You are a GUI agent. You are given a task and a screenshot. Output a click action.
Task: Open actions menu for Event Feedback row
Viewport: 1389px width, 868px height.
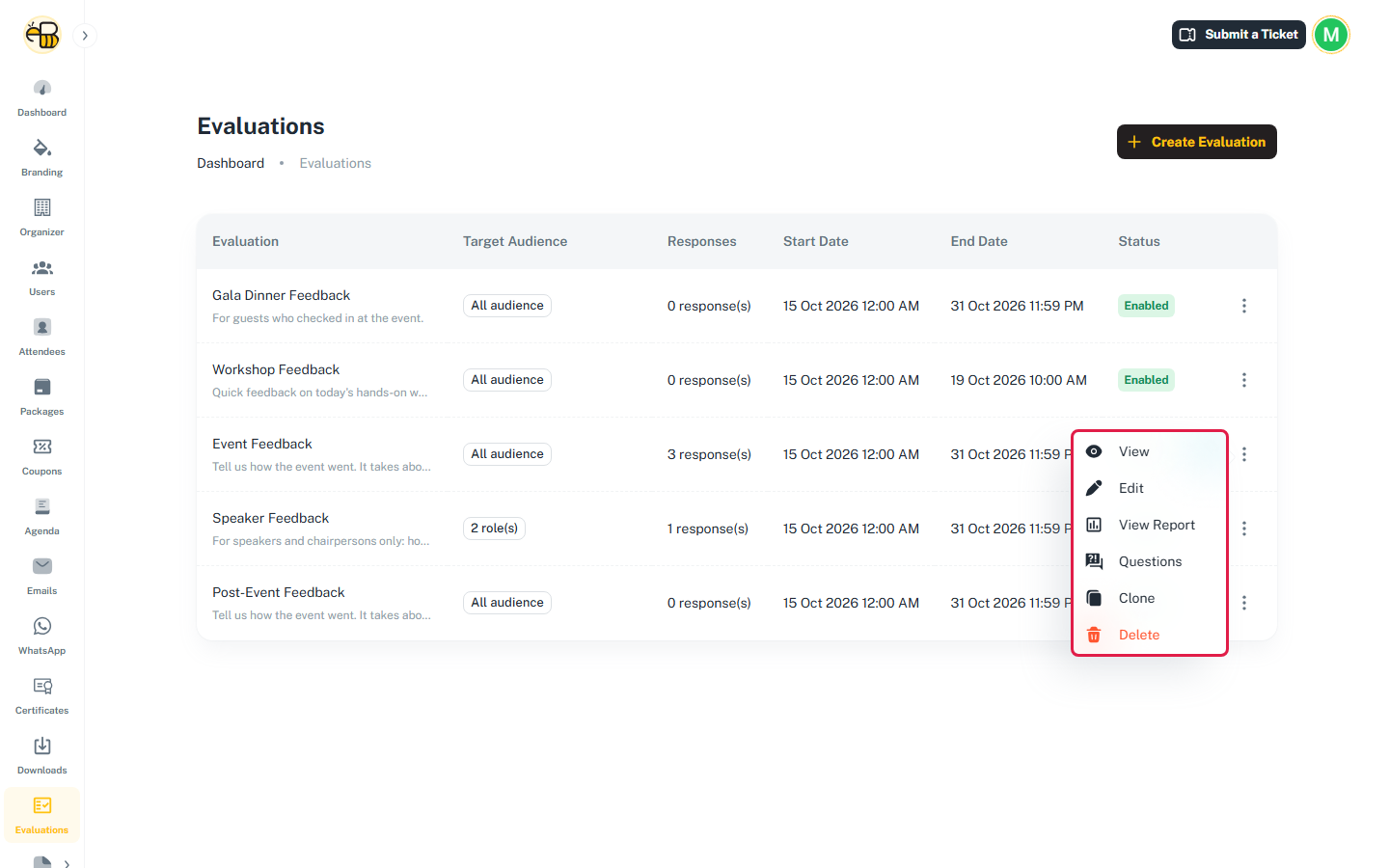1244,454
